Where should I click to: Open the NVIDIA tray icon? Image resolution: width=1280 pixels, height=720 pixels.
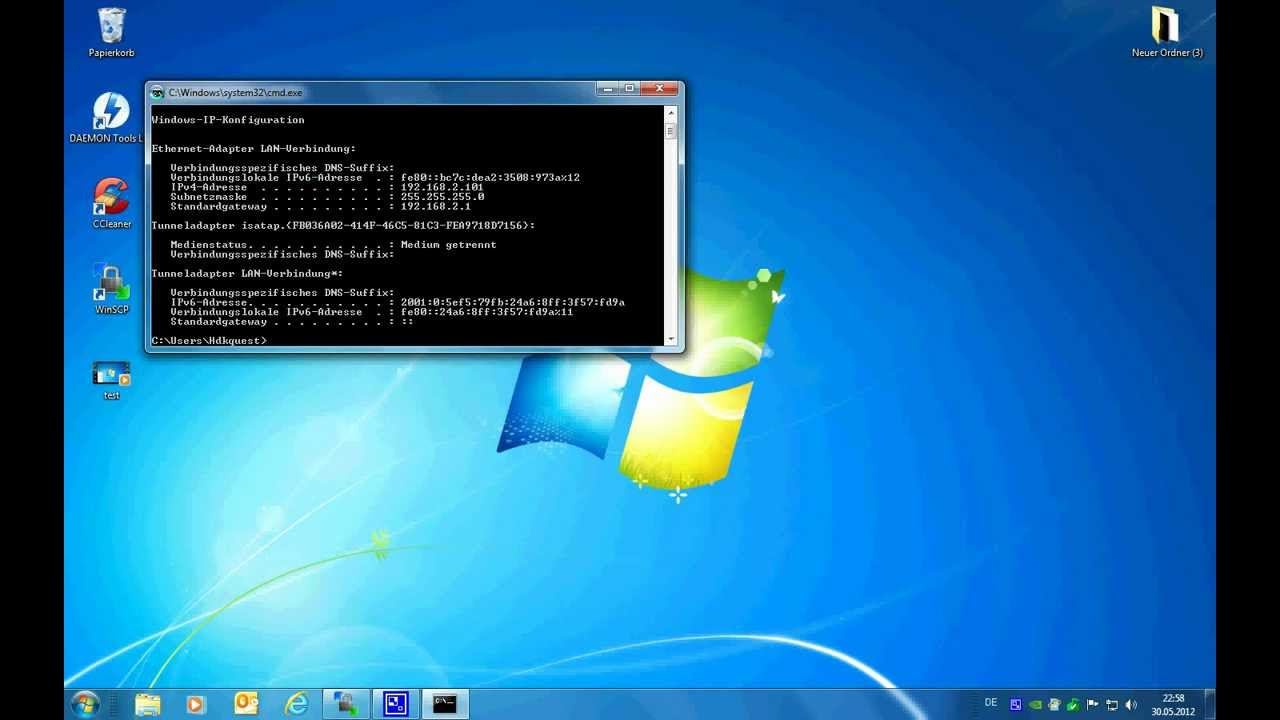pos(1034,705)
